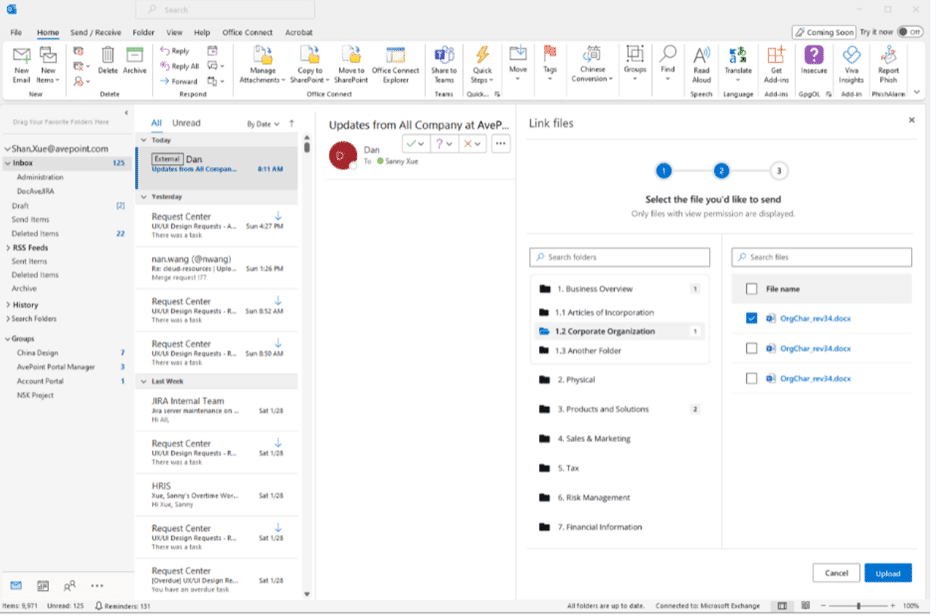This screenshot has height=616, width=936.
Task: Collapse the Last Week message group
Action: pyautogui.click(x=143, y=381)
